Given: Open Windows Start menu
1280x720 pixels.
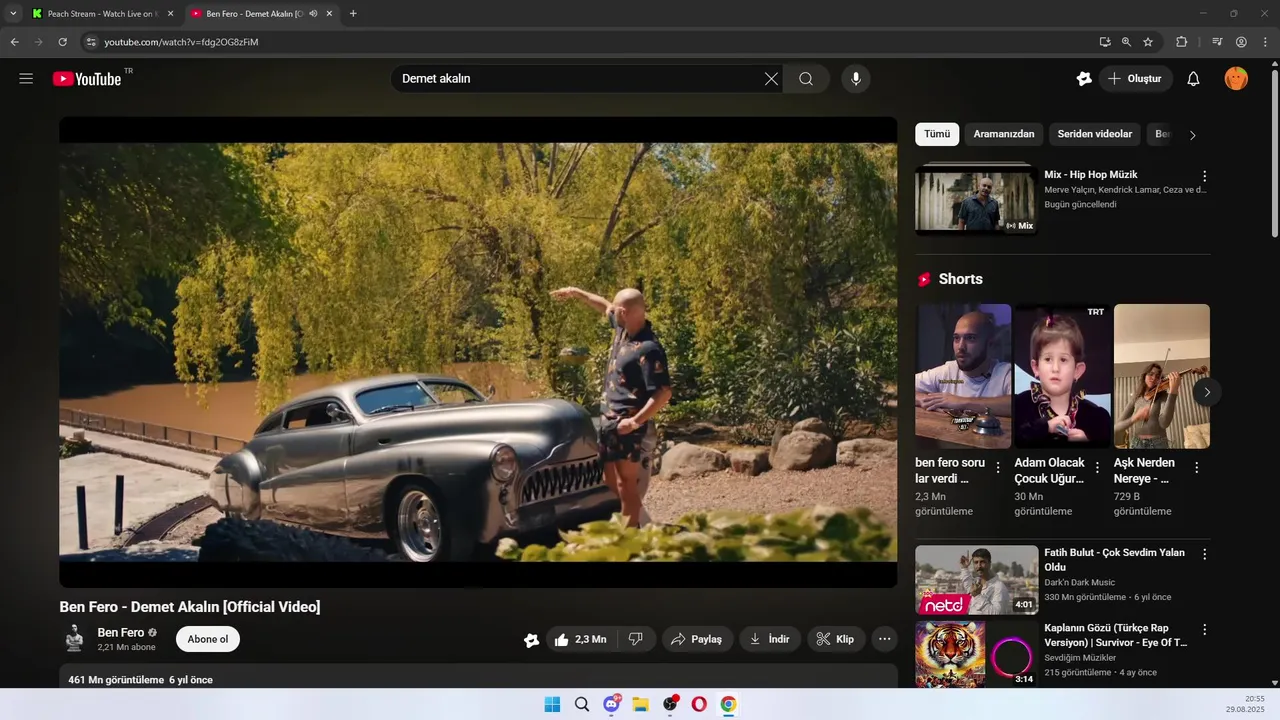Looking at the screenshot, I should tap(552, 704).
